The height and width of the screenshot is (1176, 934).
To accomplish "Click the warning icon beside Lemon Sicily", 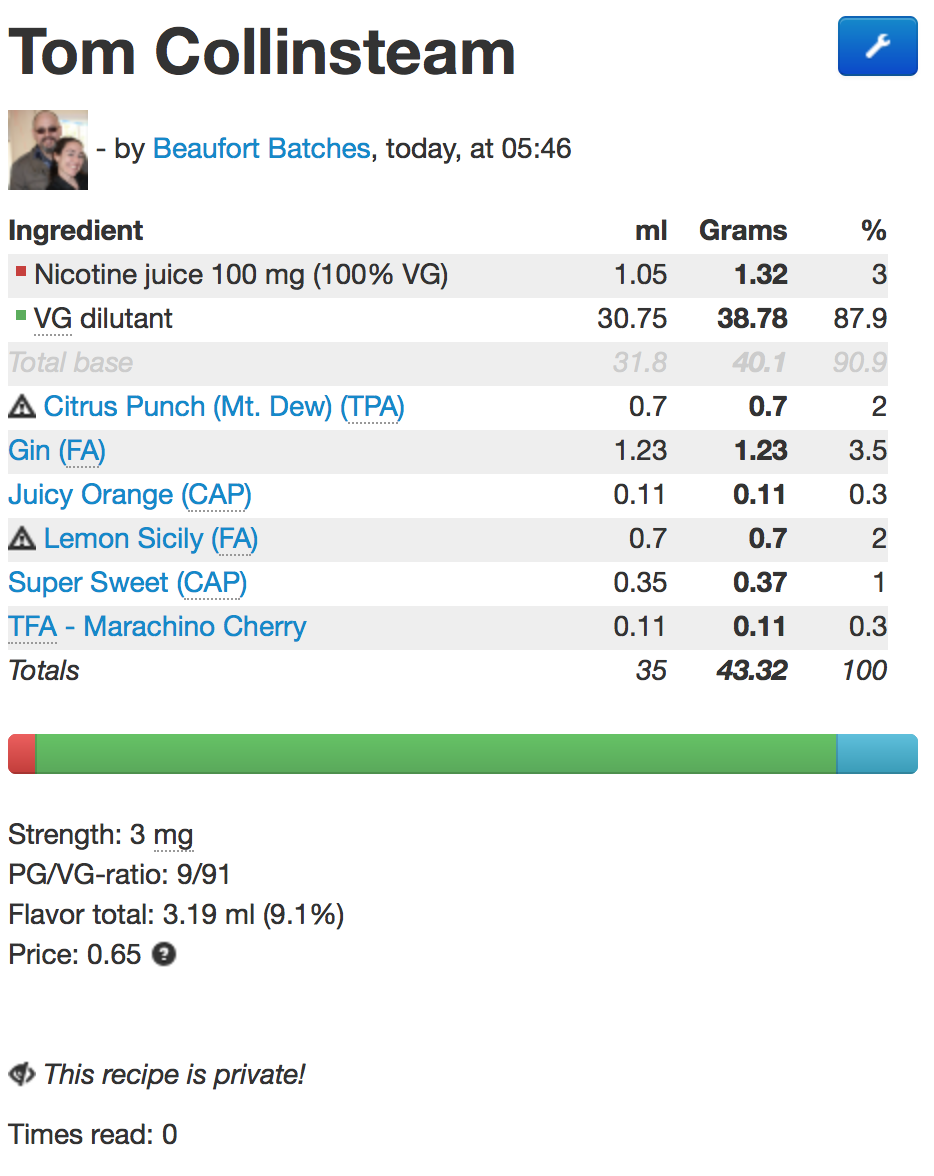I will coord(21,539).
